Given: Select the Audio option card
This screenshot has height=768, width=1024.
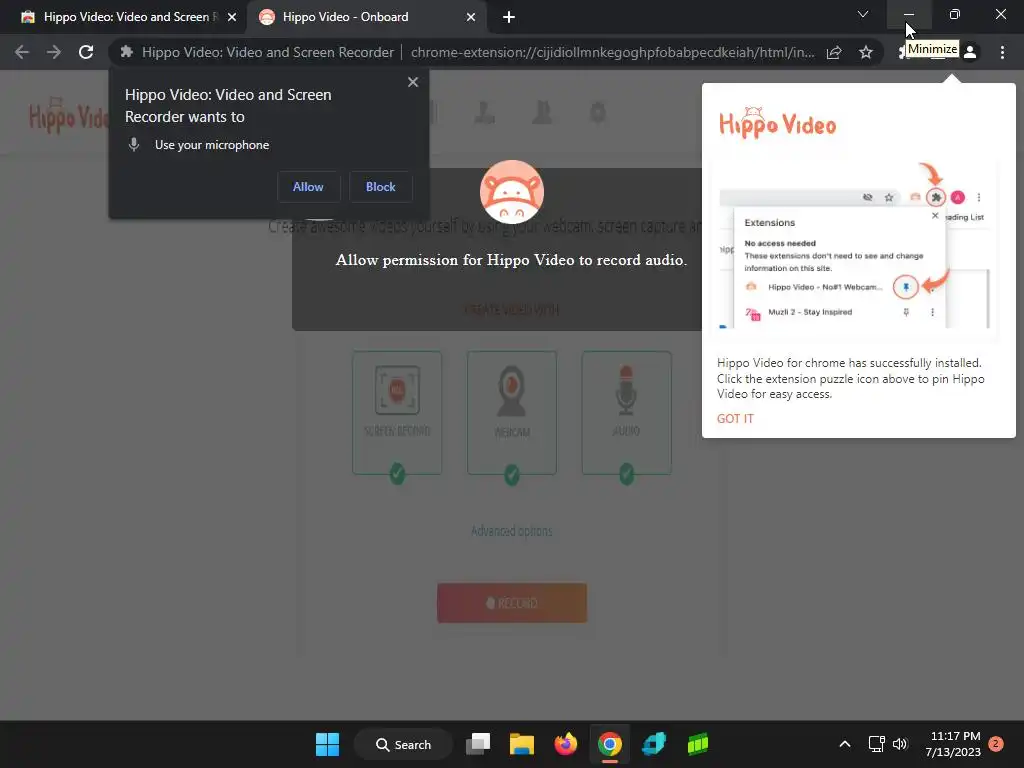Looking at the screenshot, I should (626, 413).
